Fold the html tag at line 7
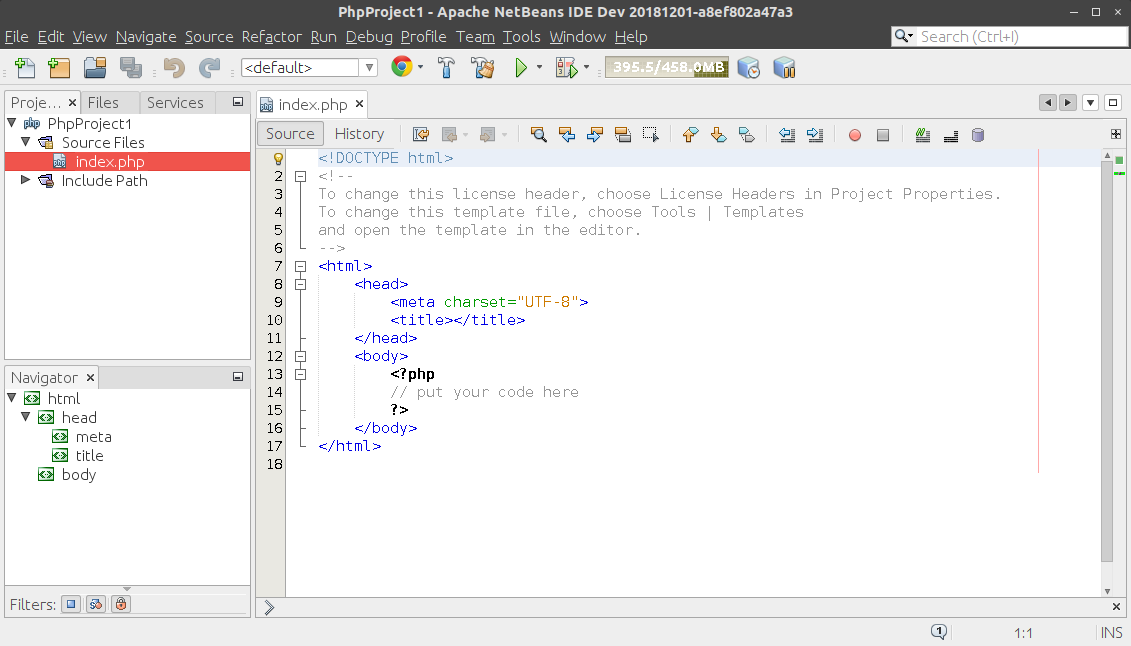Image resolution: width=1131 pixels, height=646 pixels. pos(301,266)
